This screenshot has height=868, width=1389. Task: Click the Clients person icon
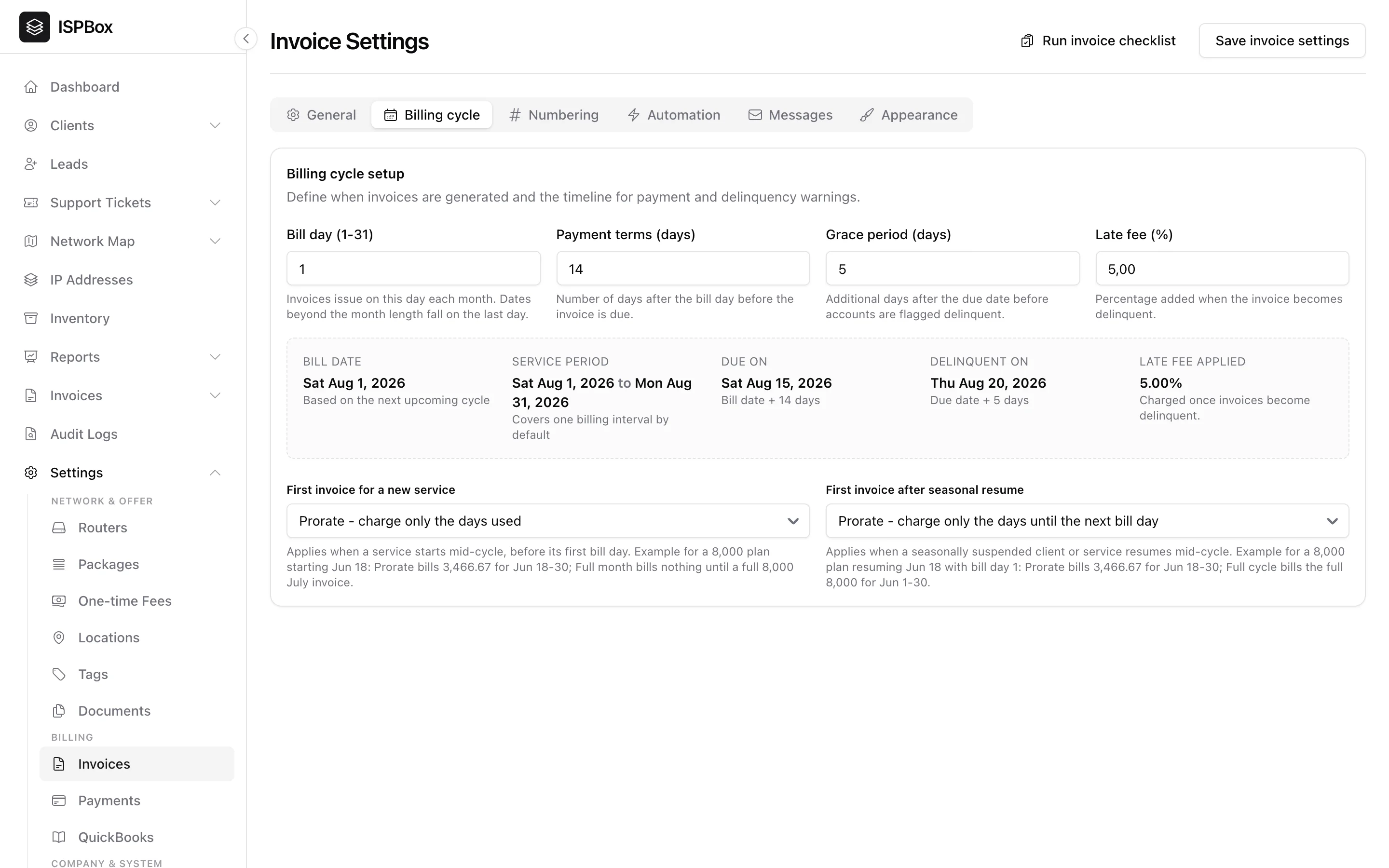(x=31, y=125)
